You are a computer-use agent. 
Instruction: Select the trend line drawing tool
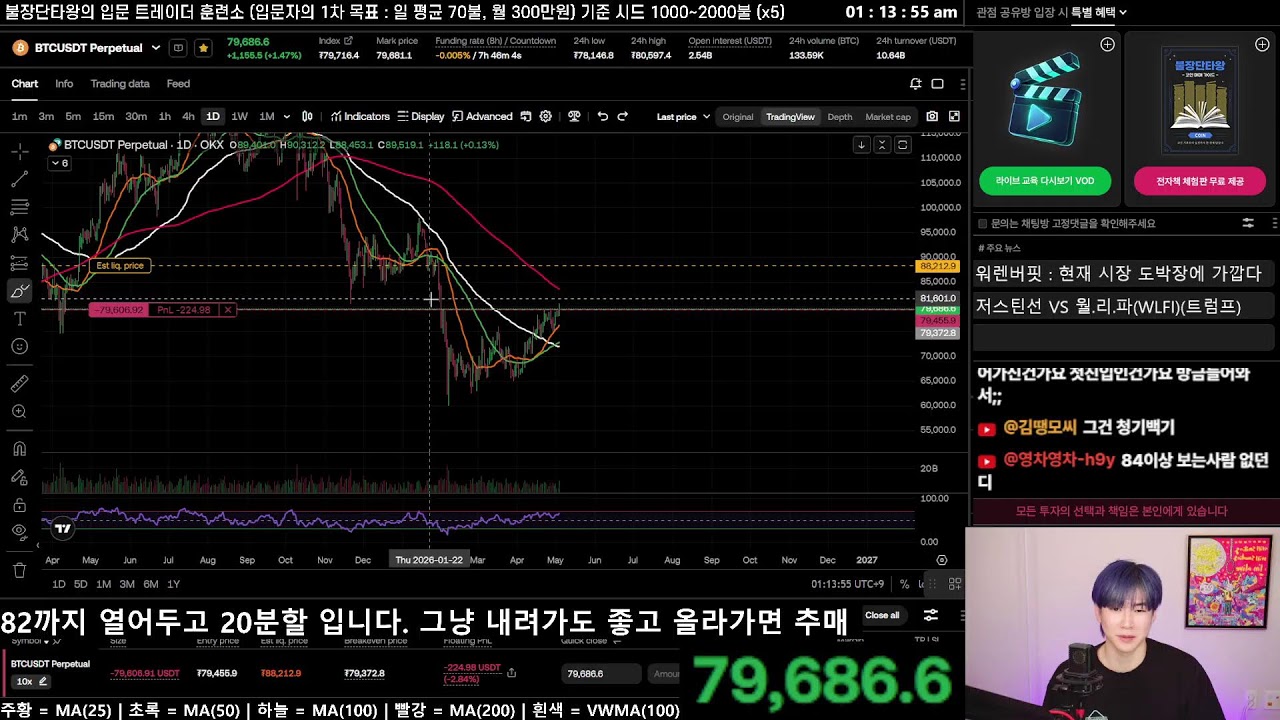coord(19,179)
